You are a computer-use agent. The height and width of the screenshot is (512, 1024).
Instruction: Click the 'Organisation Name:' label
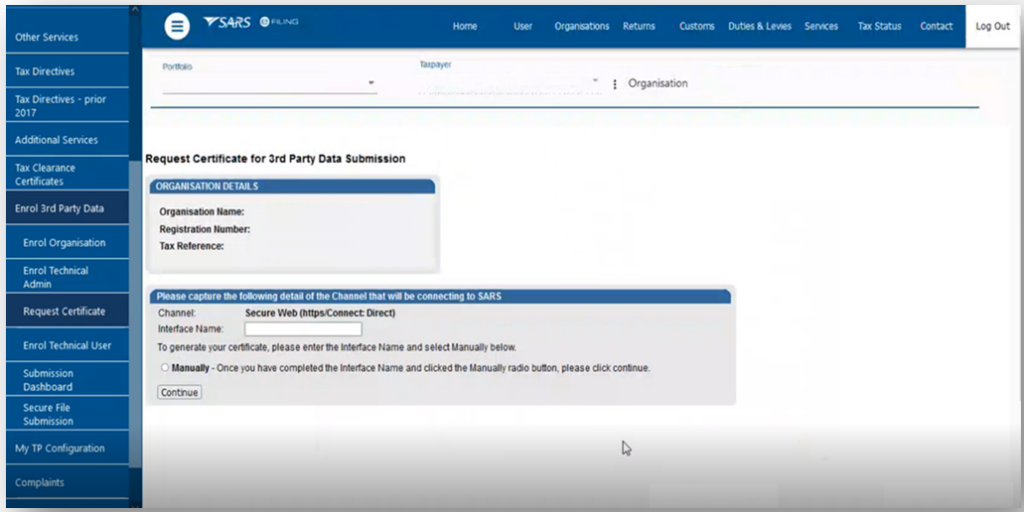pyautogui.click(x=202, y=212)
